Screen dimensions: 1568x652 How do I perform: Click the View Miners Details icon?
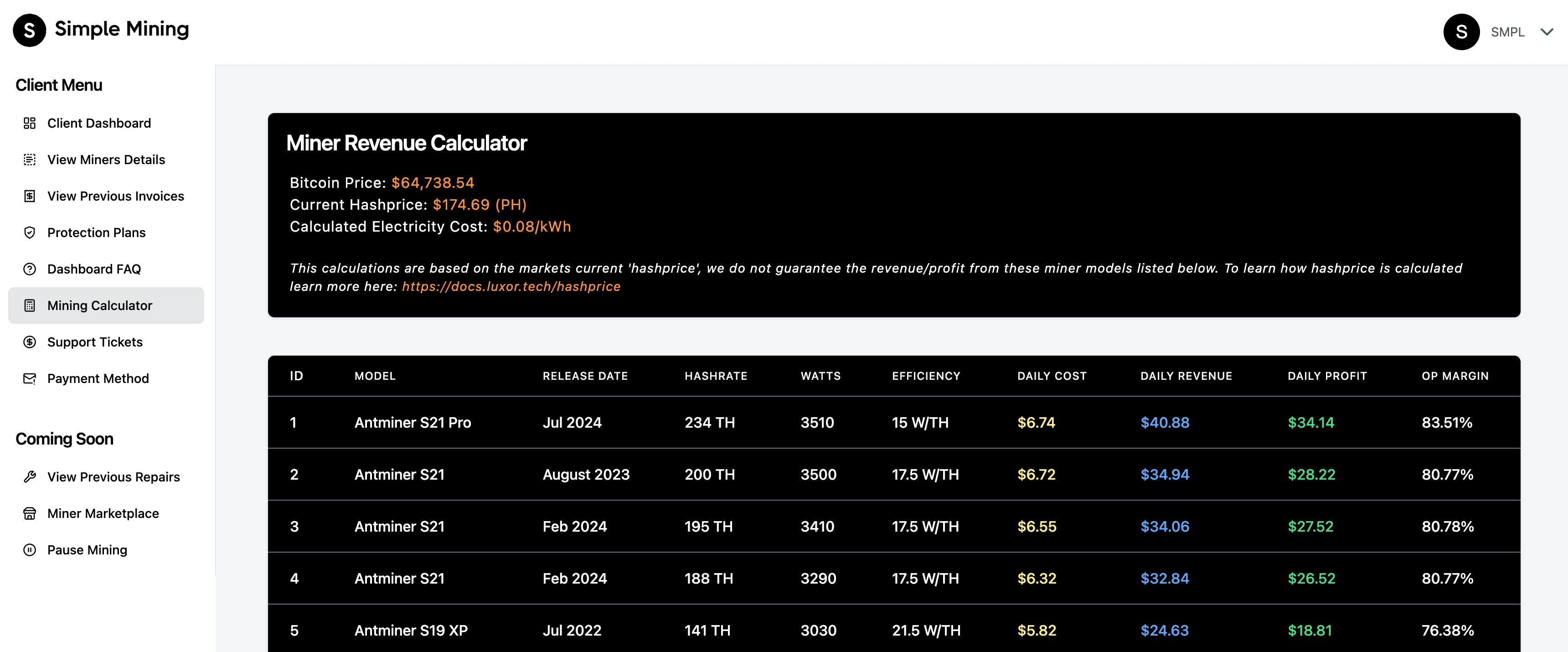(x=30, y=159)
